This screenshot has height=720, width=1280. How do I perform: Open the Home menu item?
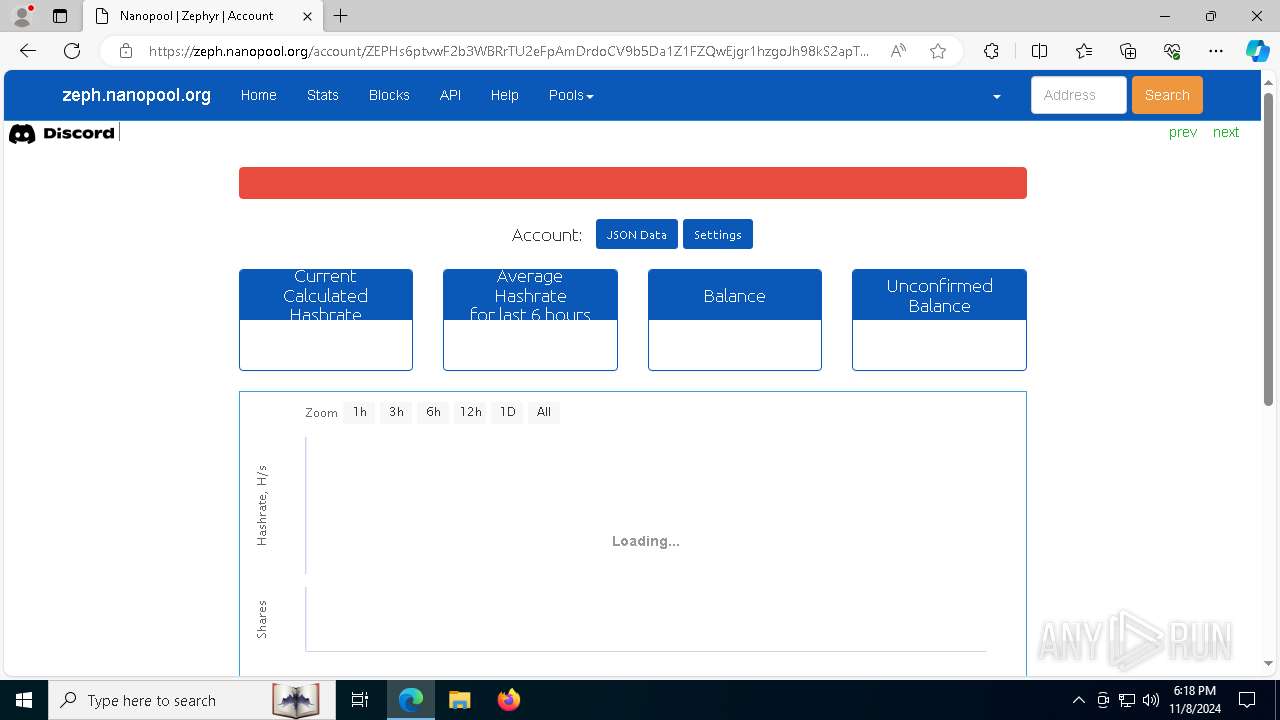click(258, 95)
